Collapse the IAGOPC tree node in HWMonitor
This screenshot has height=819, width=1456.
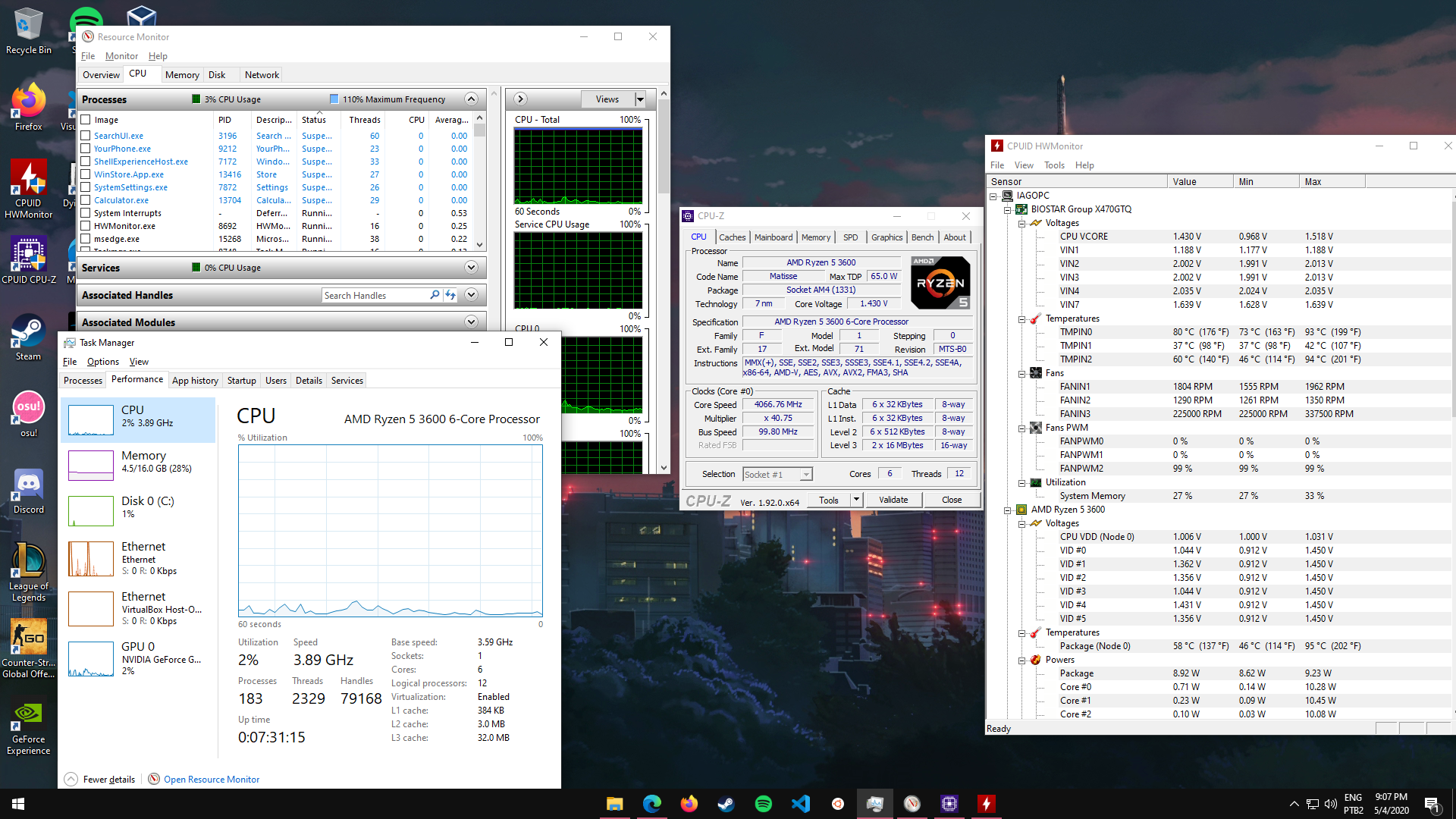pyautogui.click(x=993, y=196)
